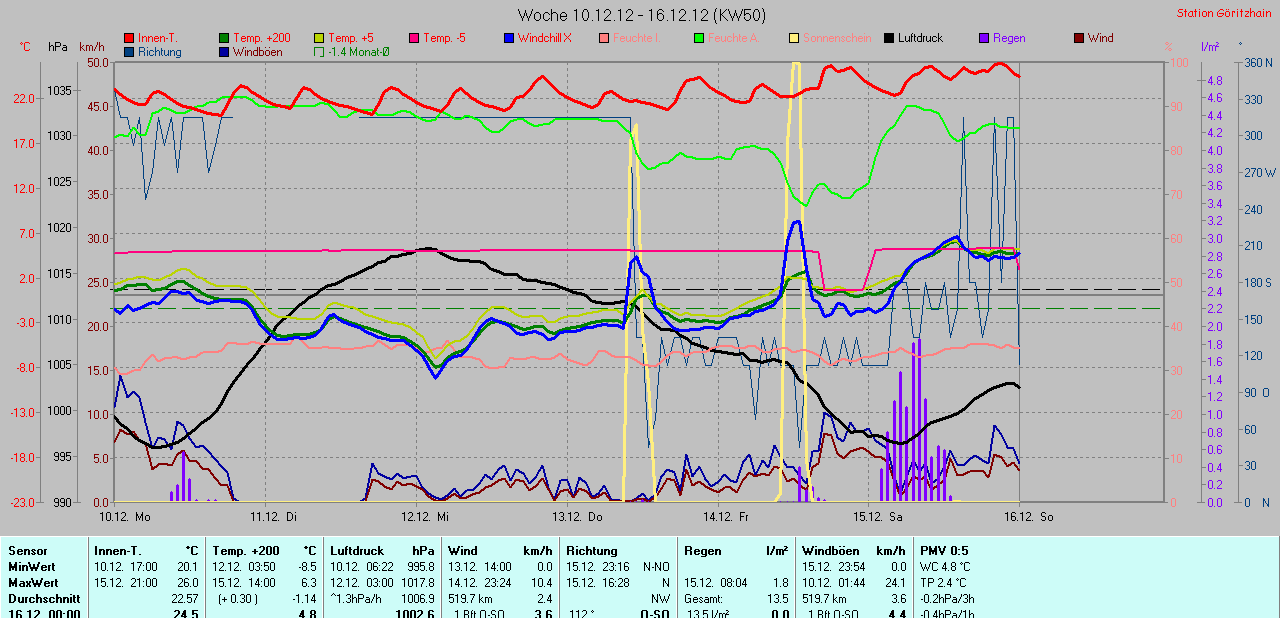Click the yellow Sonnenschein legend swatch

[x=794, y=38]
